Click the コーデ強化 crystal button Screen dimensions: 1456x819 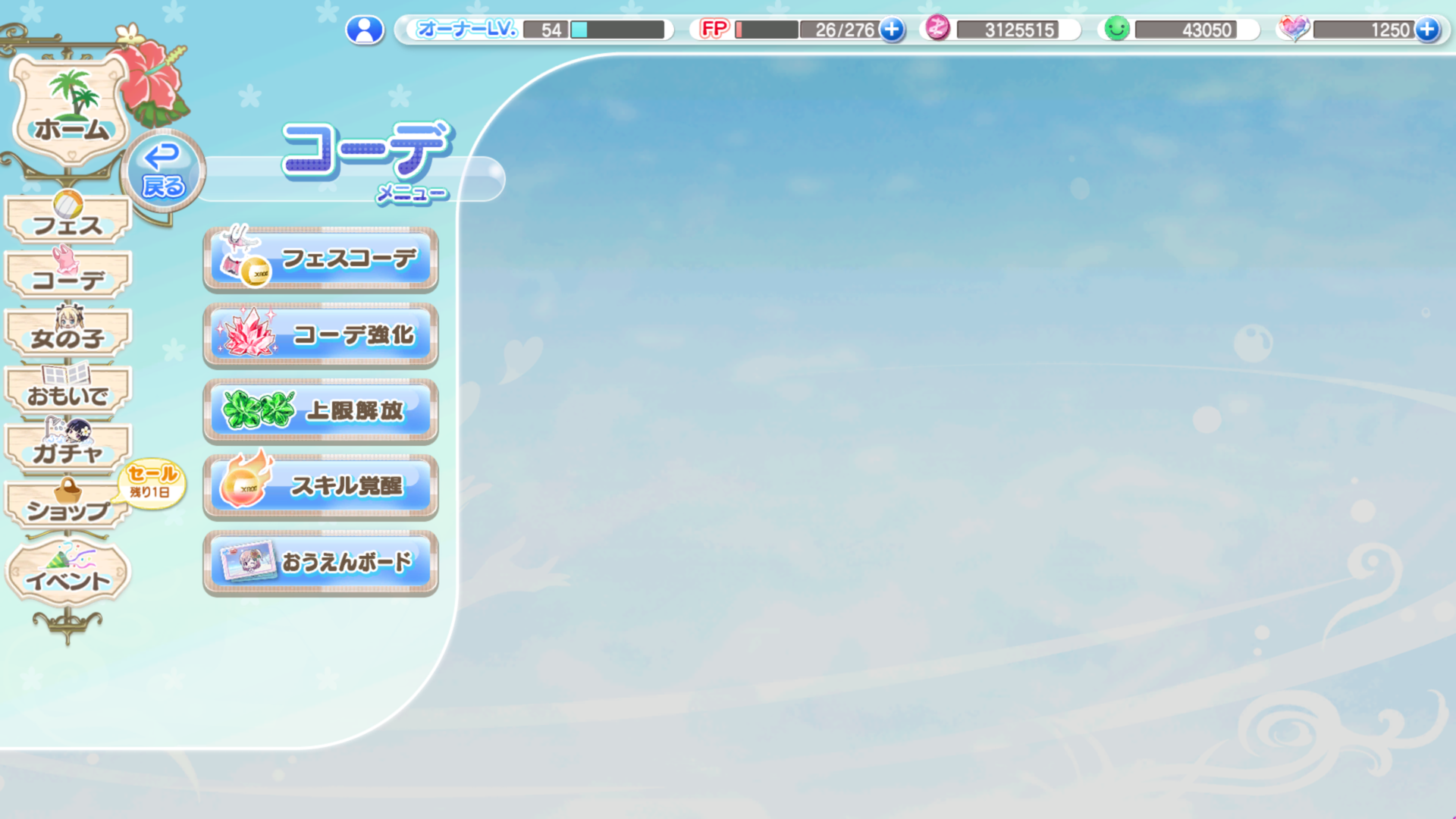(x=321, y=335)
